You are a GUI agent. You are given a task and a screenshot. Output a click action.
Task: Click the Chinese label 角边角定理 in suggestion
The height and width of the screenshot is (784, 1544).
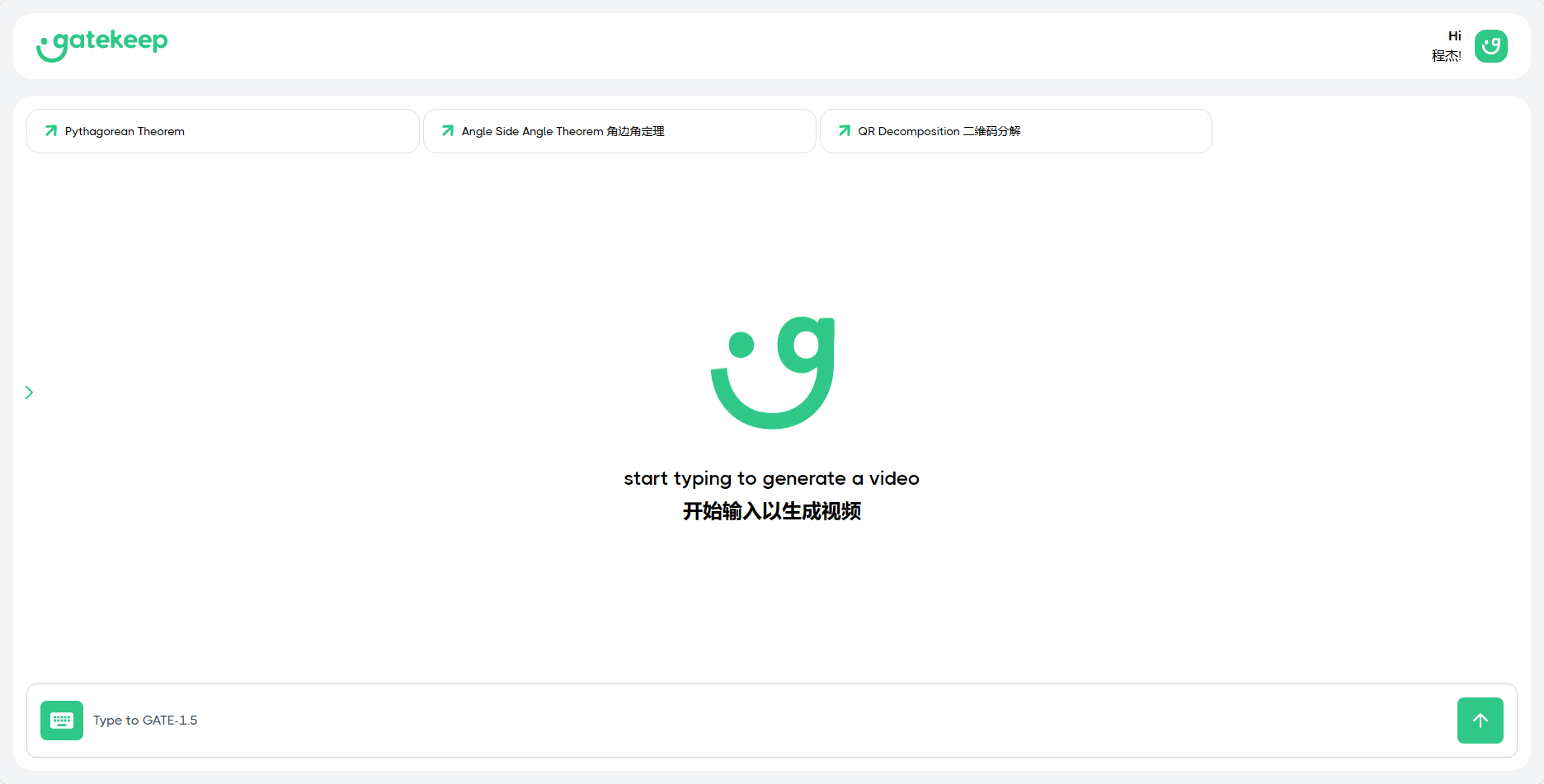click(x=635, y=131)
